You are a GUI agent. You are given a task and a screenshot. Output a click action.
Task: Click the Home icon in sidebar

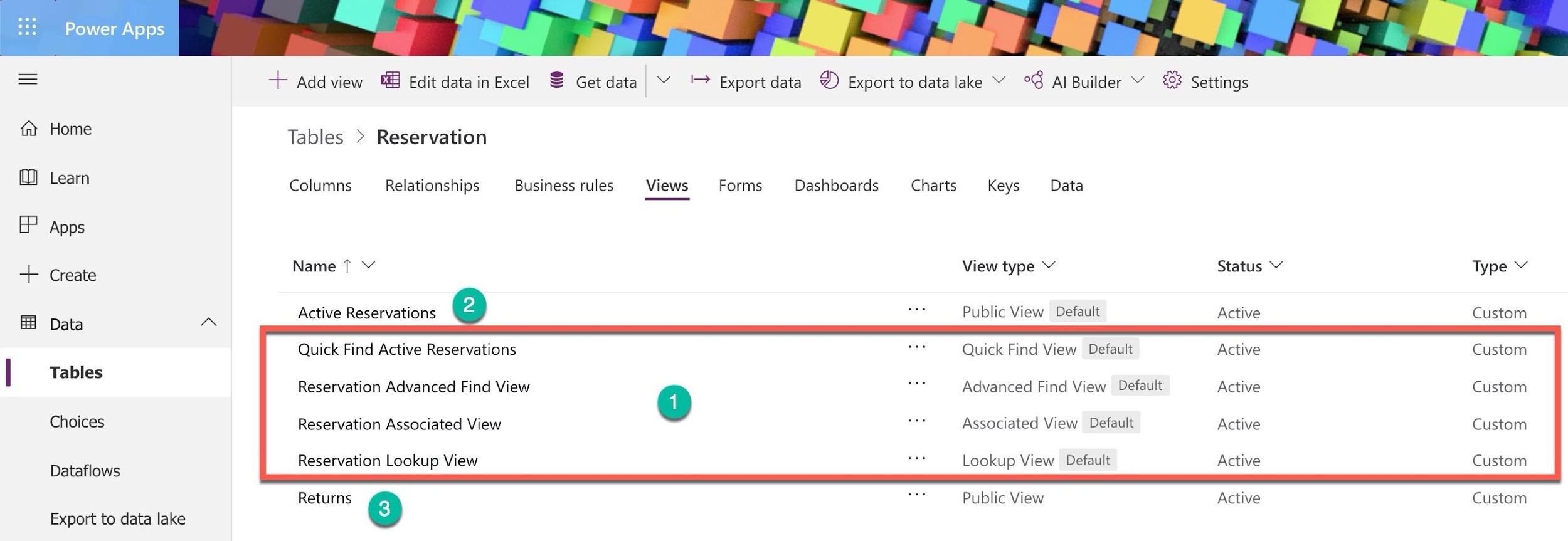(x=29, y=129)
